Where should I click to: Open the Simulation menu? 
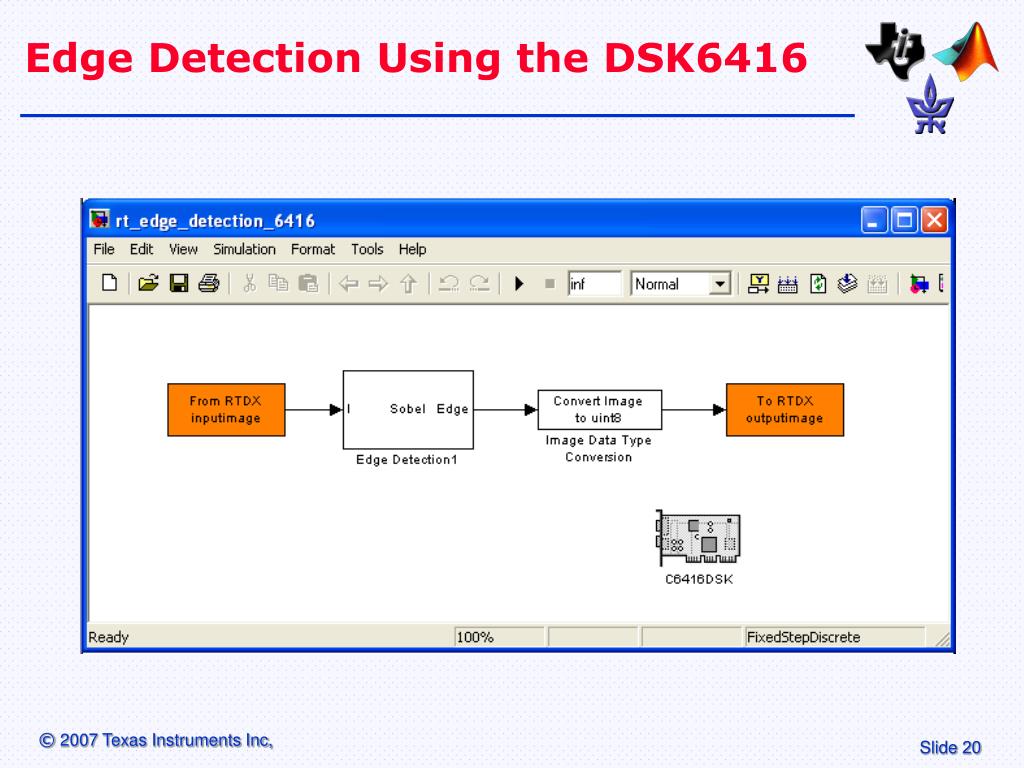(x=244, y=249)
